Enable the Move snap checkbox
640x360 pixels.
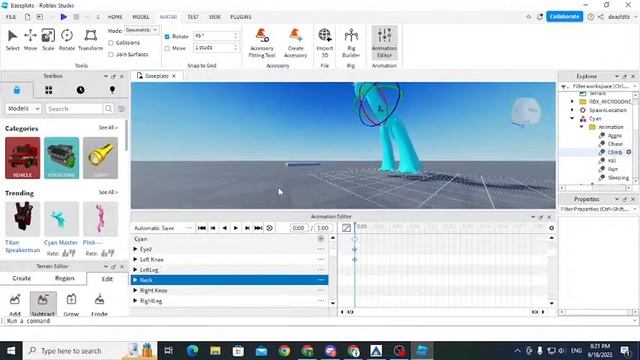[167, 48]
